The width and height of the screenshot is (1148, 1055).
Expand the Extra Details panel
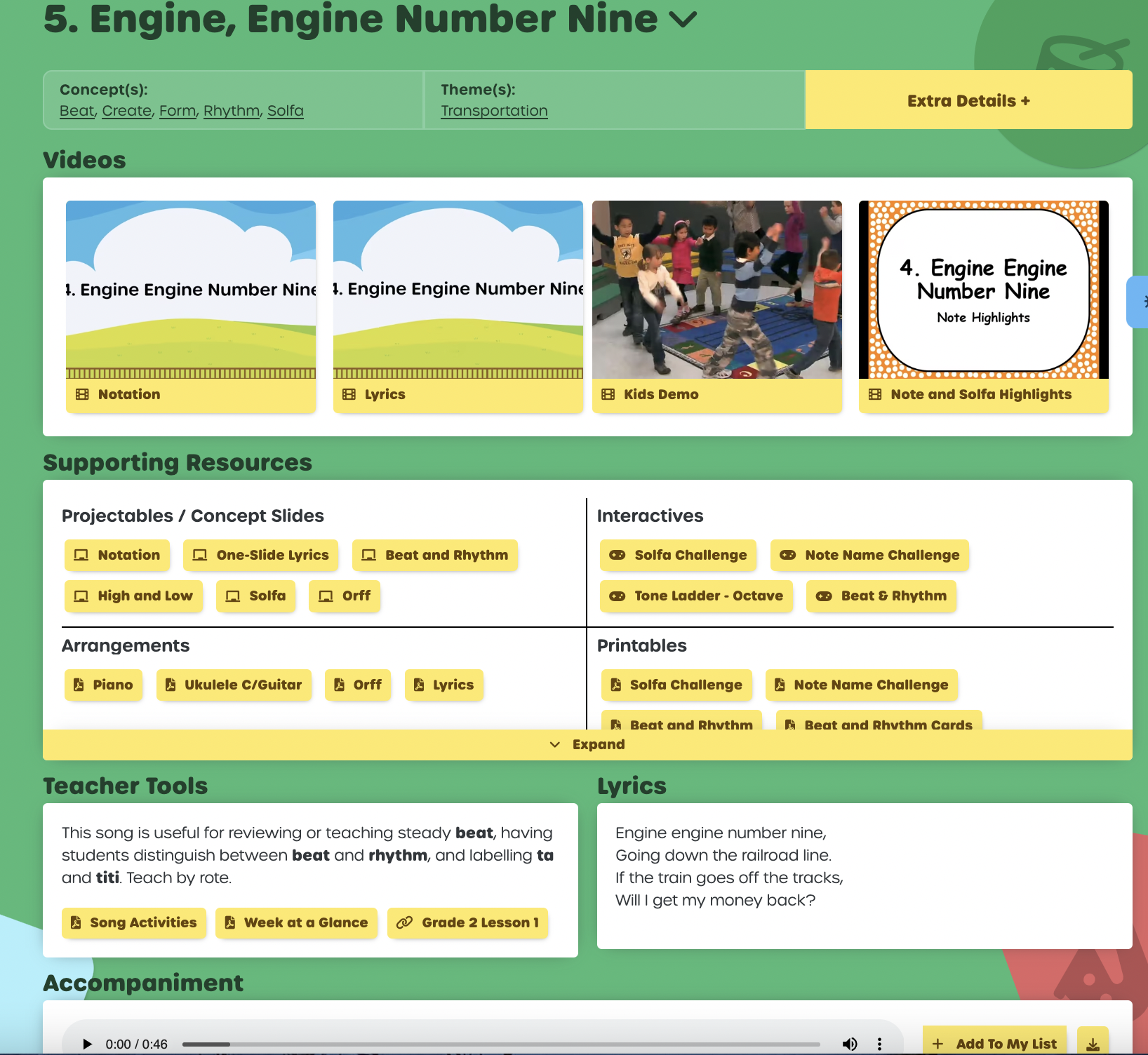pos(968,100)
